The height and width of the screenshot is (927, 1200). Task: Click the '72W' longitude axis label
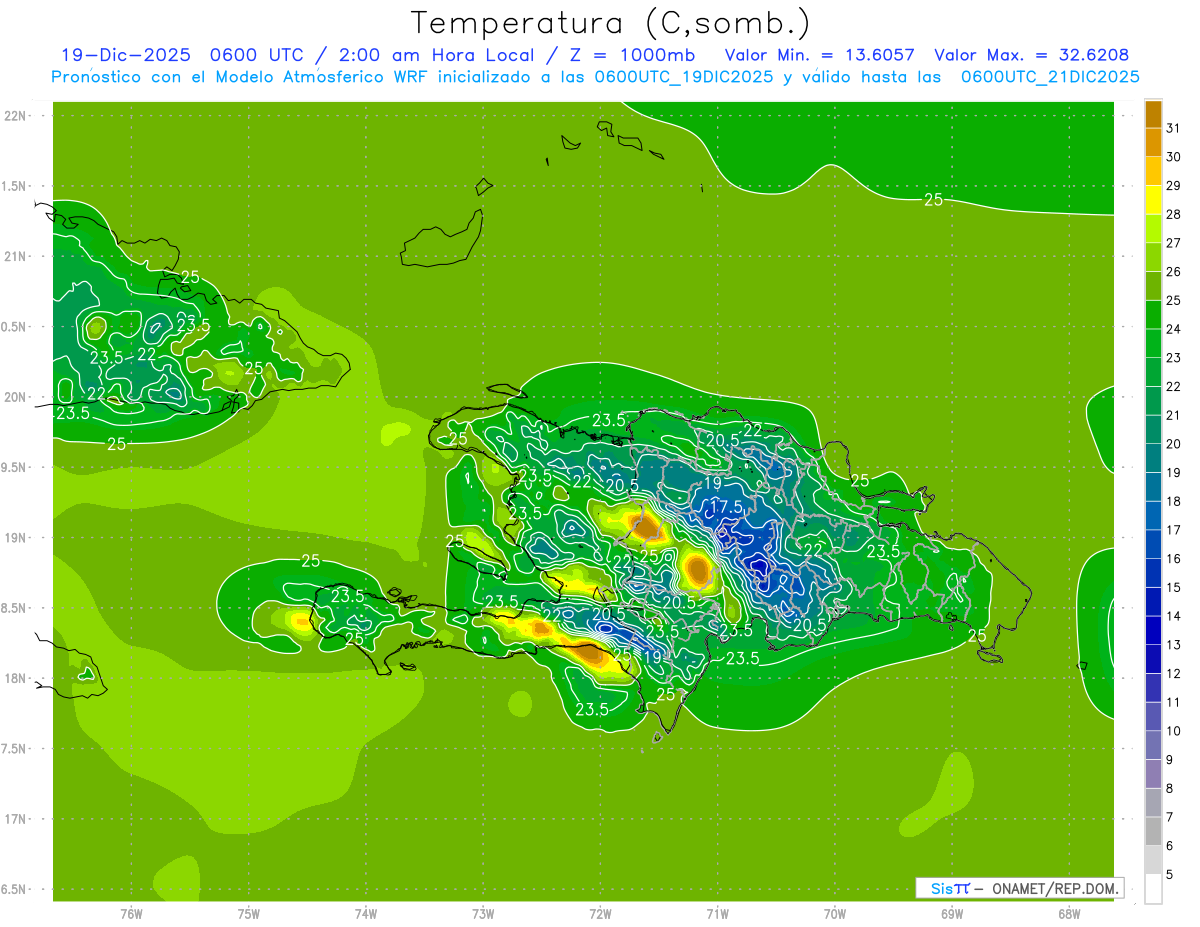tap(600, 913)
